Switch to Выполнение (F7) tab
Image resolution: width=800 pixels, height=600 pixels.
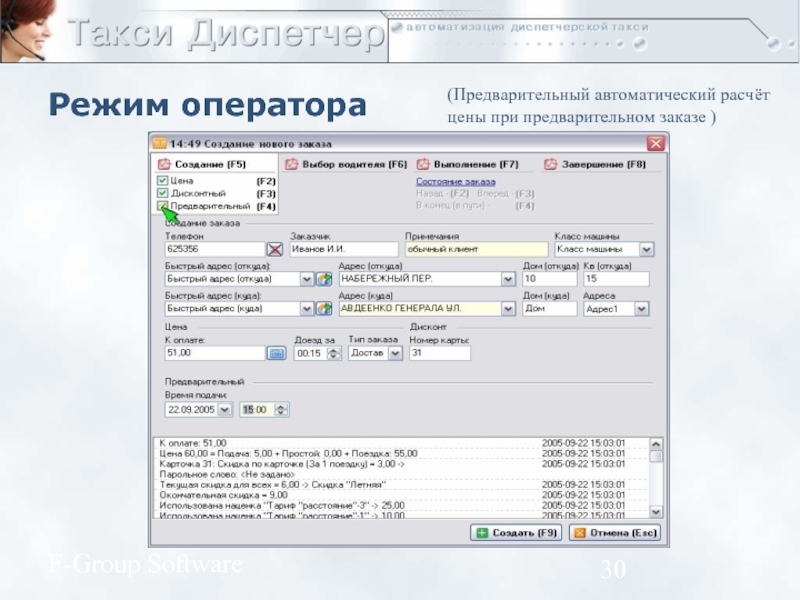[x=468, y=164]
